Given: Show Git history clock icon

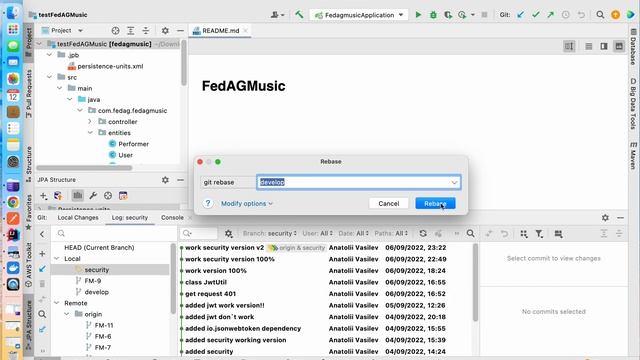Looking at the screenshot, I should click(566, 15).
